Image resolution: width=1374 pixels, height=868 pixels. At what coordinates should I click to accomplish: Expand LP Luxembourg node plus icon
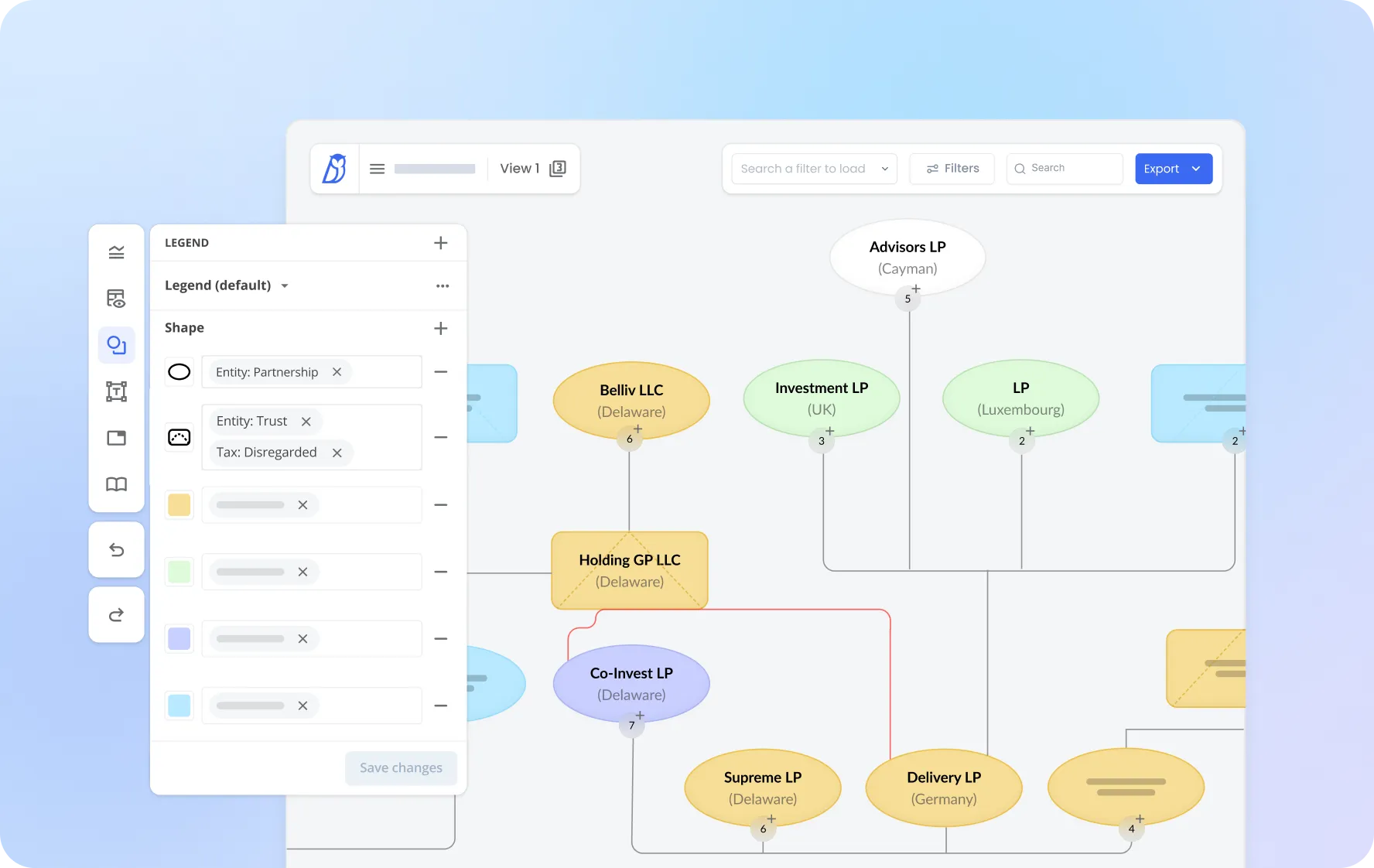(1030, 431)
